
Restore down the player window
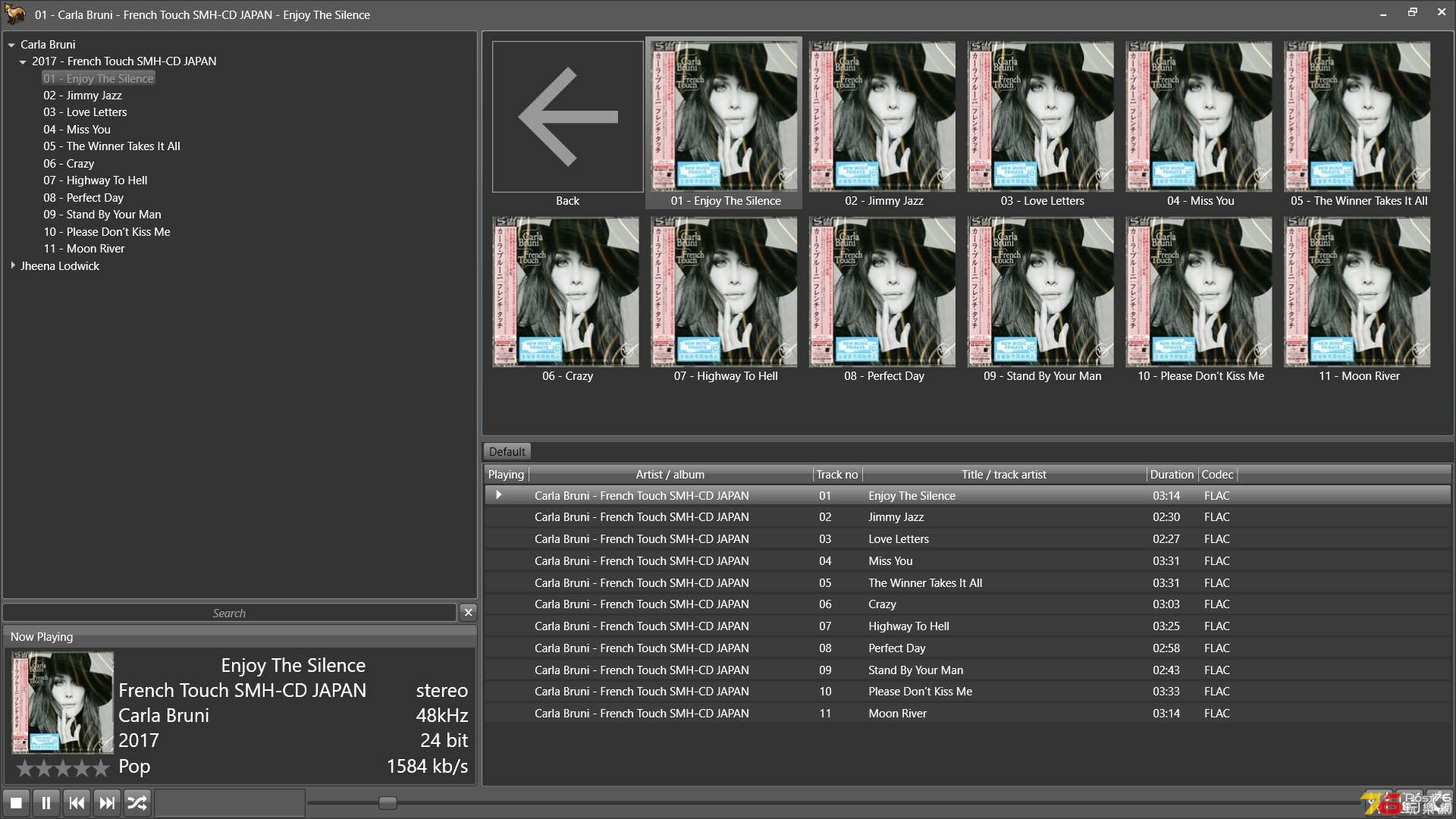1412,13
